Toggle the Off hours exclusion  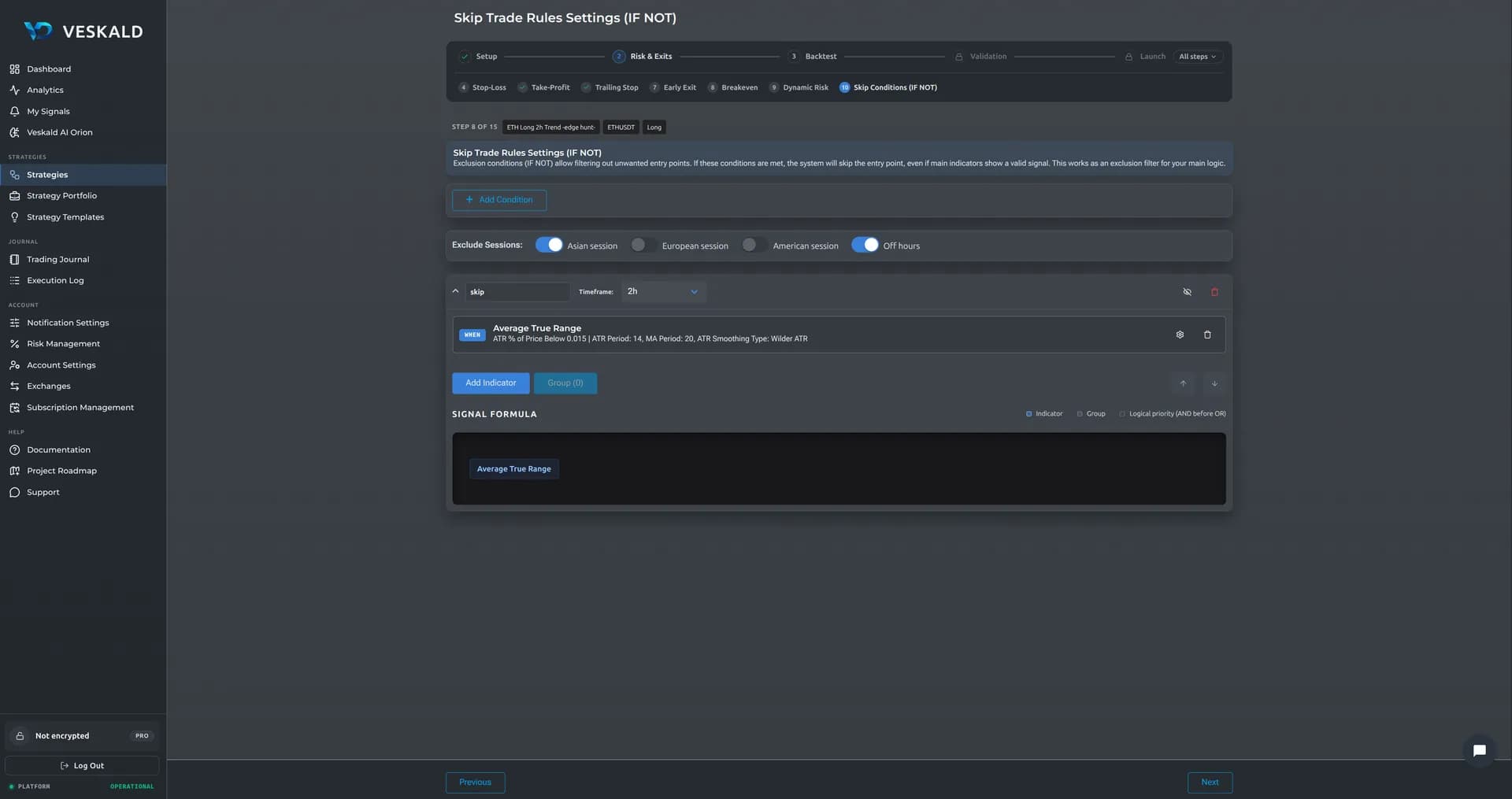click(x=865, y=245)
